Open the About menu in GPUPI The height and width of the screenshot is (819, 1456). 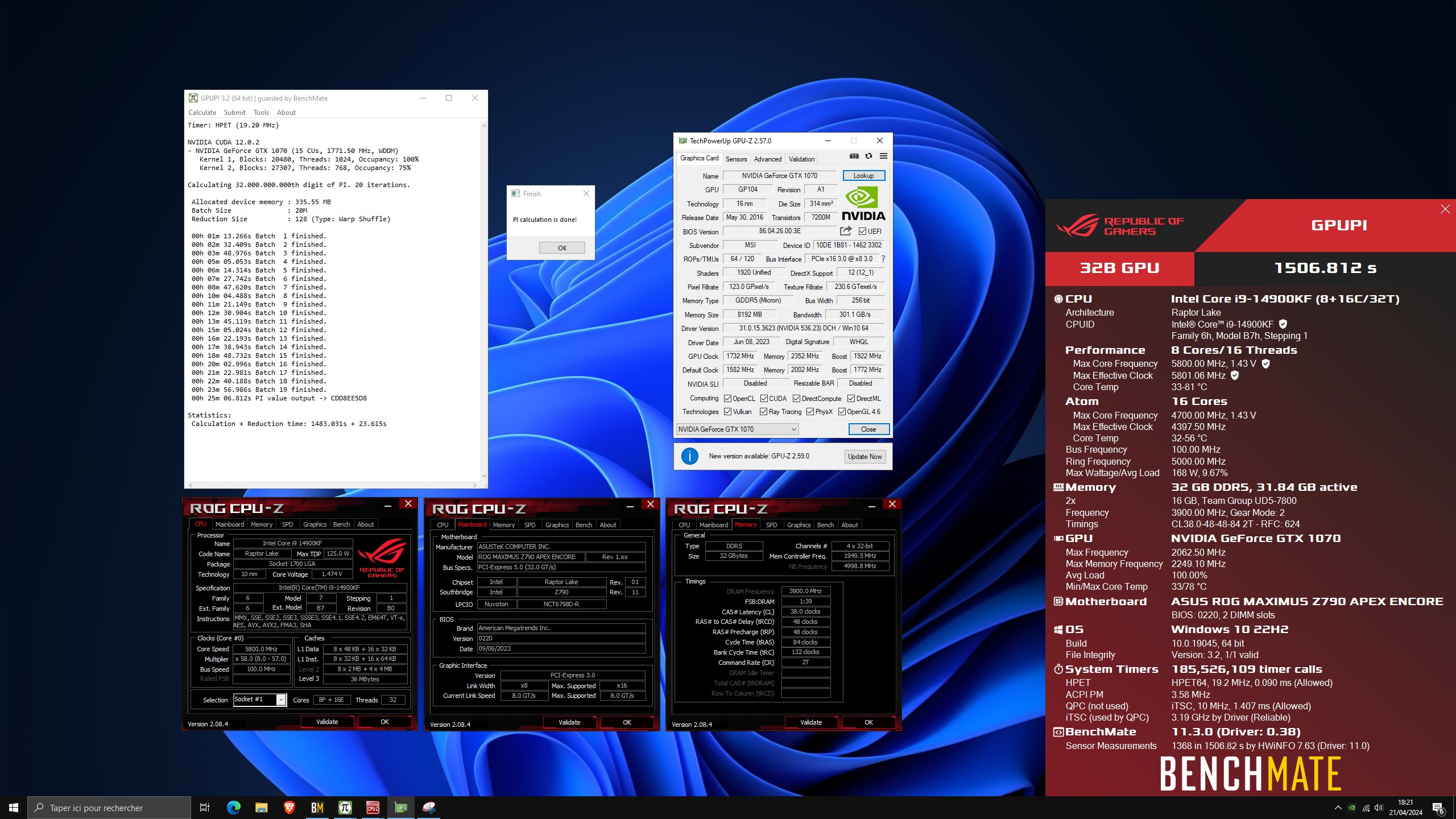(286, 113)
